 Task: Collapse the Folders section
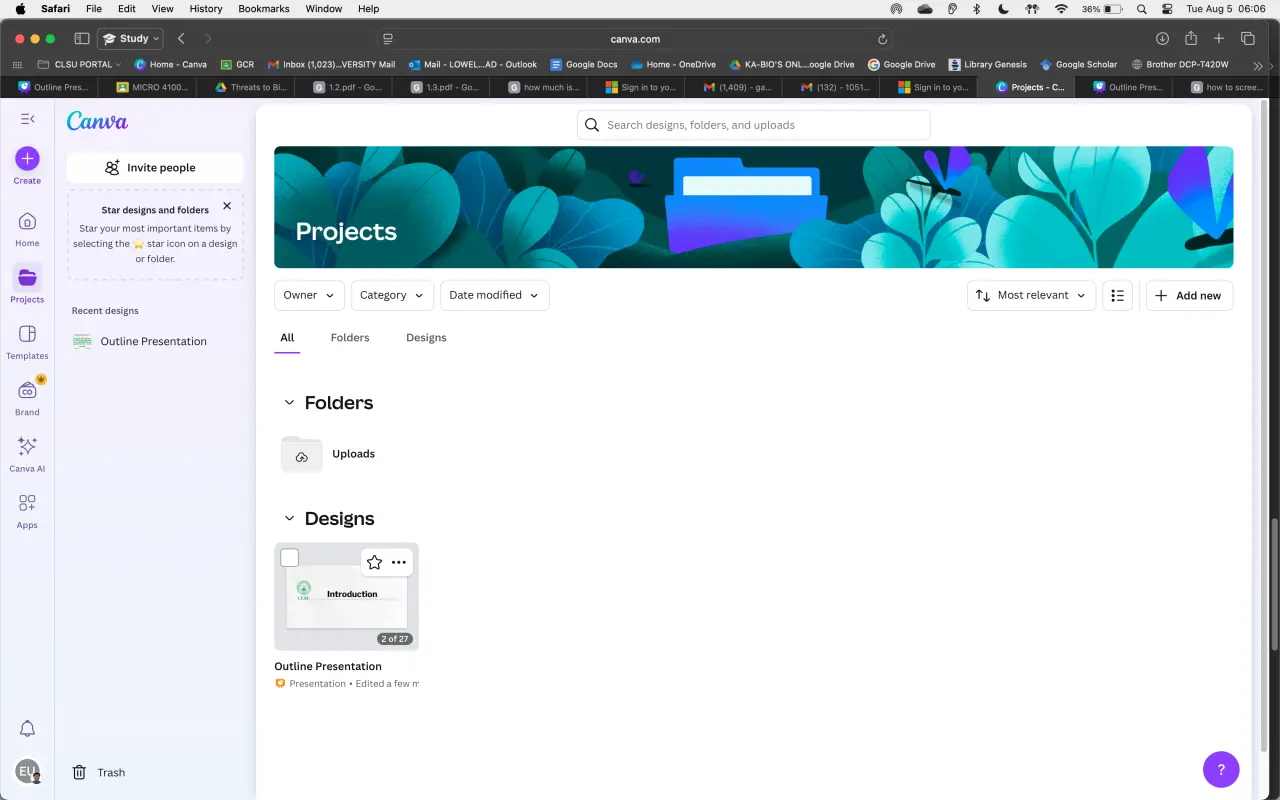pyautogui.click(x=289, y=403)
